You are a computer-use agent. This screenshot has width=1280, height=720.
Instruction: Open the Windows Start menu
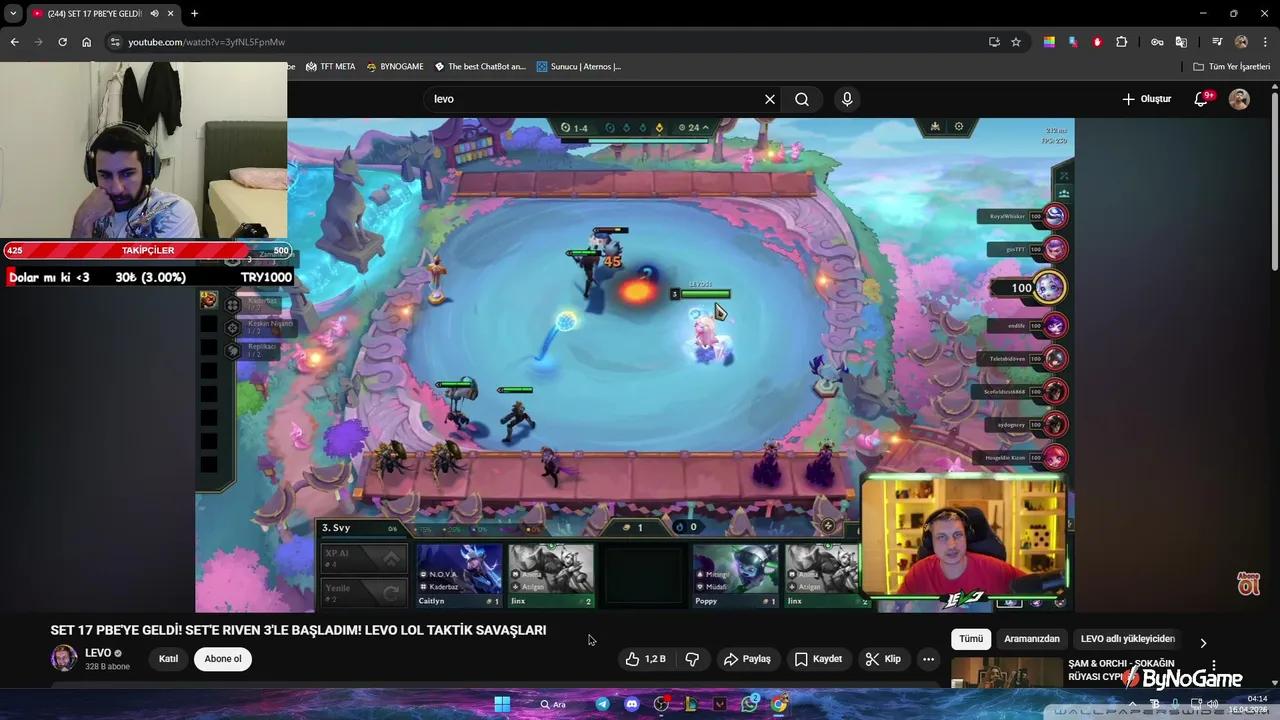point(502,704)
